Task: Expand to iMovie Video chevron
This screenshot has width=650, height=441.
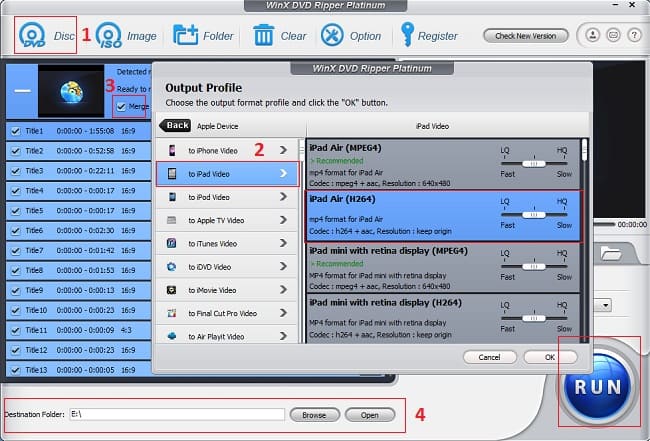Action: [x=284, y=289]
